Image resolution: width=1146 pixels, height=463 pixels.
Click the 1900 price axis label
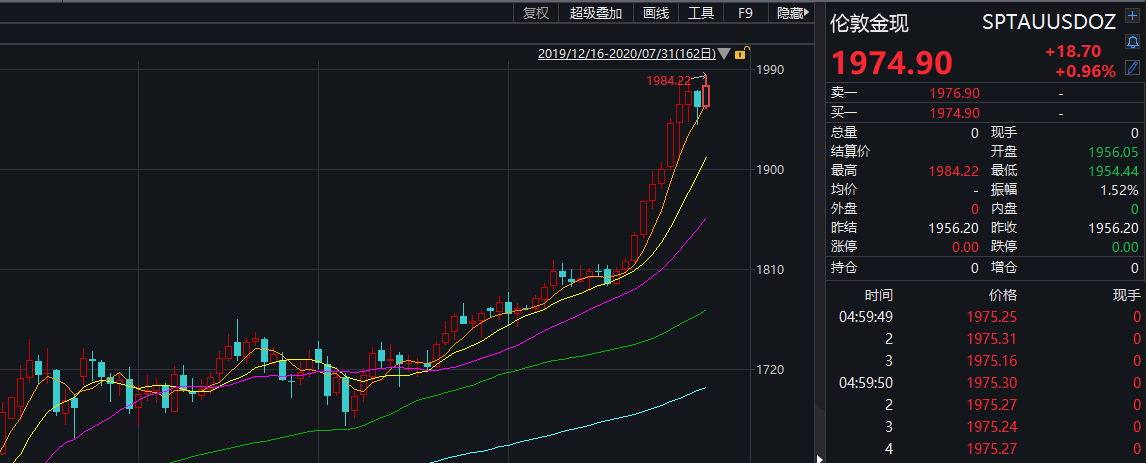point(771,170)
